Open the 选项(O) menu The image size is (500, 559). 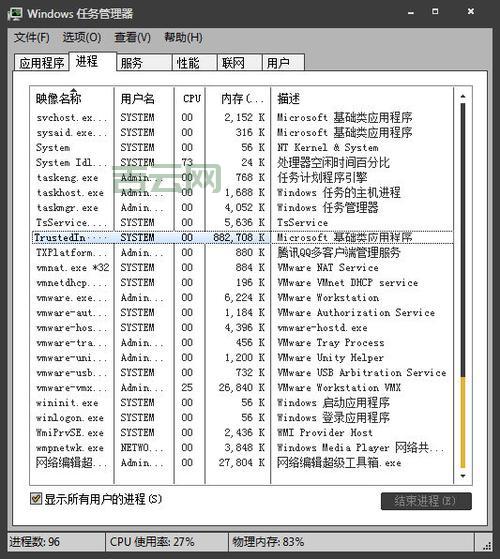(x=82, y=37)
